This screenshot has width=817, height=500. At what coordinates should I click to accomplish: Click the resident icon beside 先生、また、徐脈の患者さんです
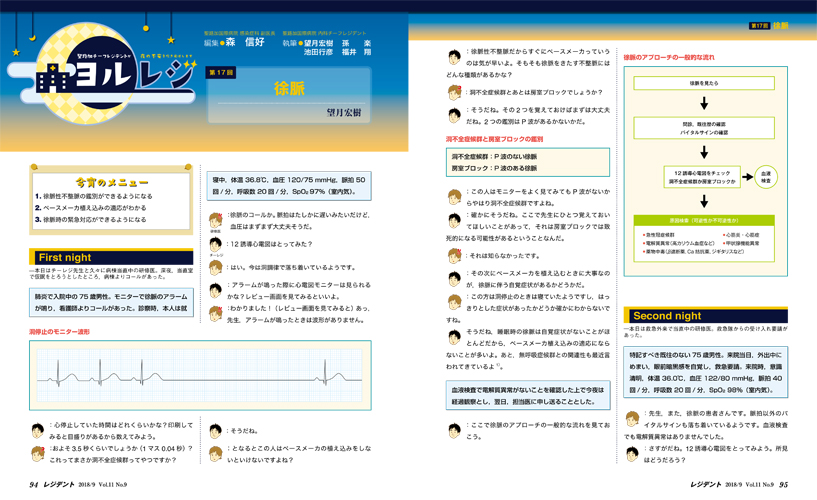click(632, 418)
